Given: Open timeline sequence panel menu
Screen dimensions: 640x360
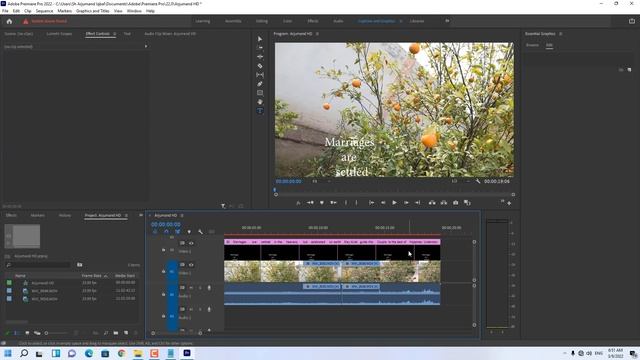Looking at the screenshot, I should pos(182,216).
